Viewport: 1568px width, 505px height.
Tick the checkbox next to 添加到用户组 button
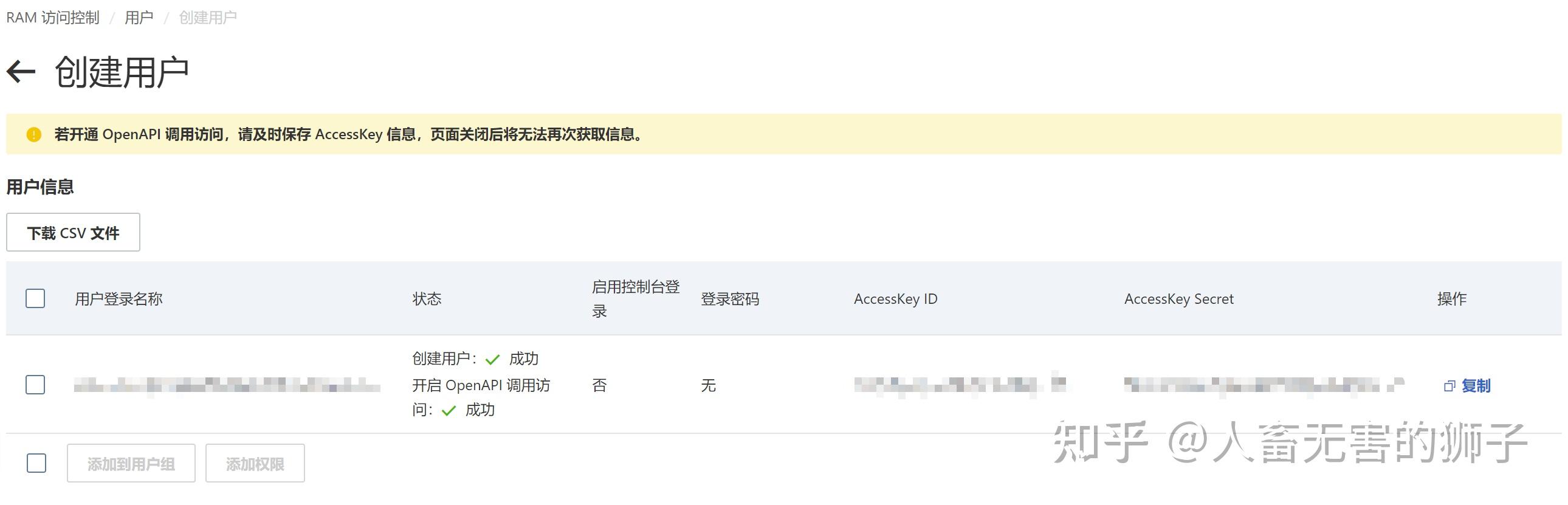click(36, 463)
